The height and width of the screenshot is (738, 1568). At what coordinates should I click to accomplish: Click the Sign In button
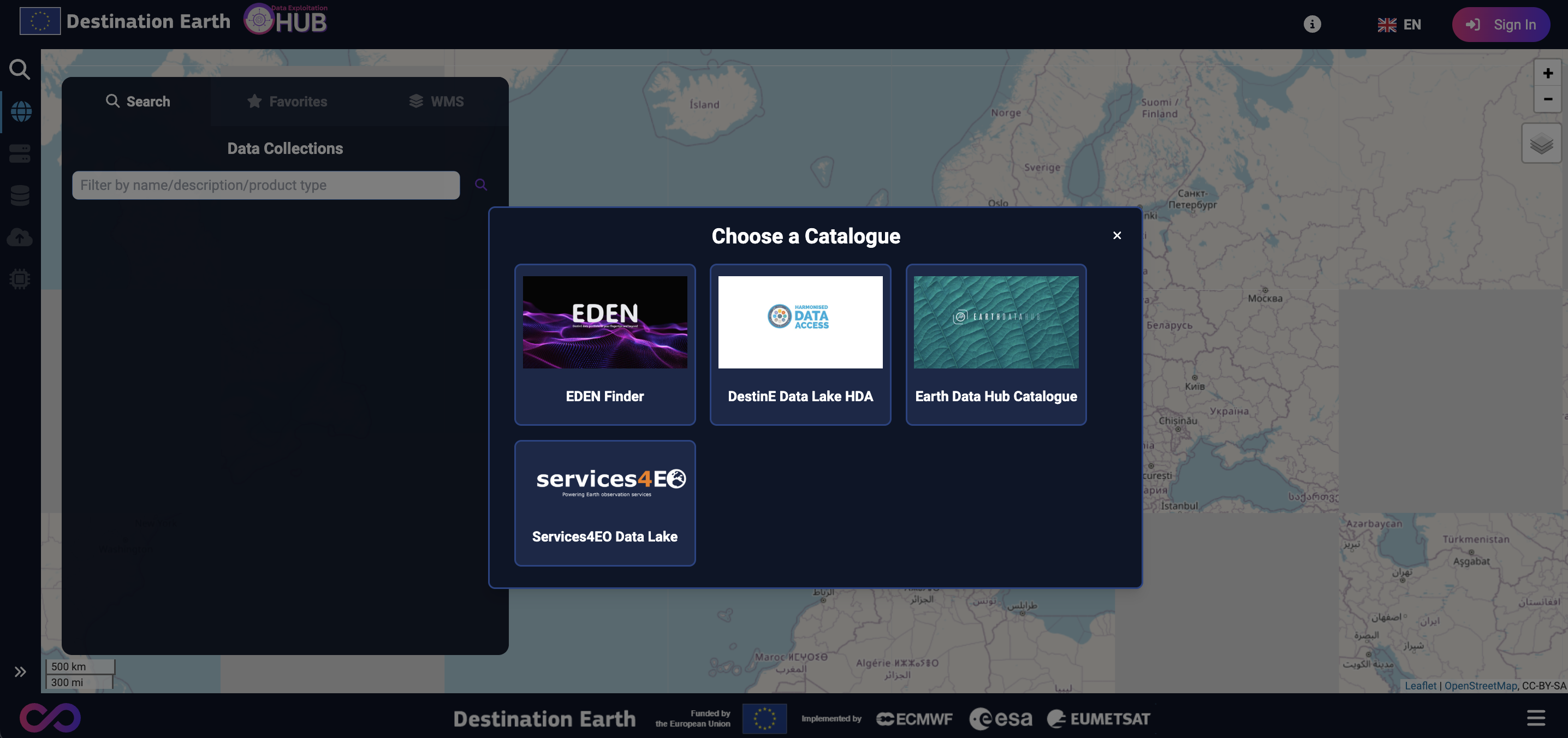coord(1500,25)
